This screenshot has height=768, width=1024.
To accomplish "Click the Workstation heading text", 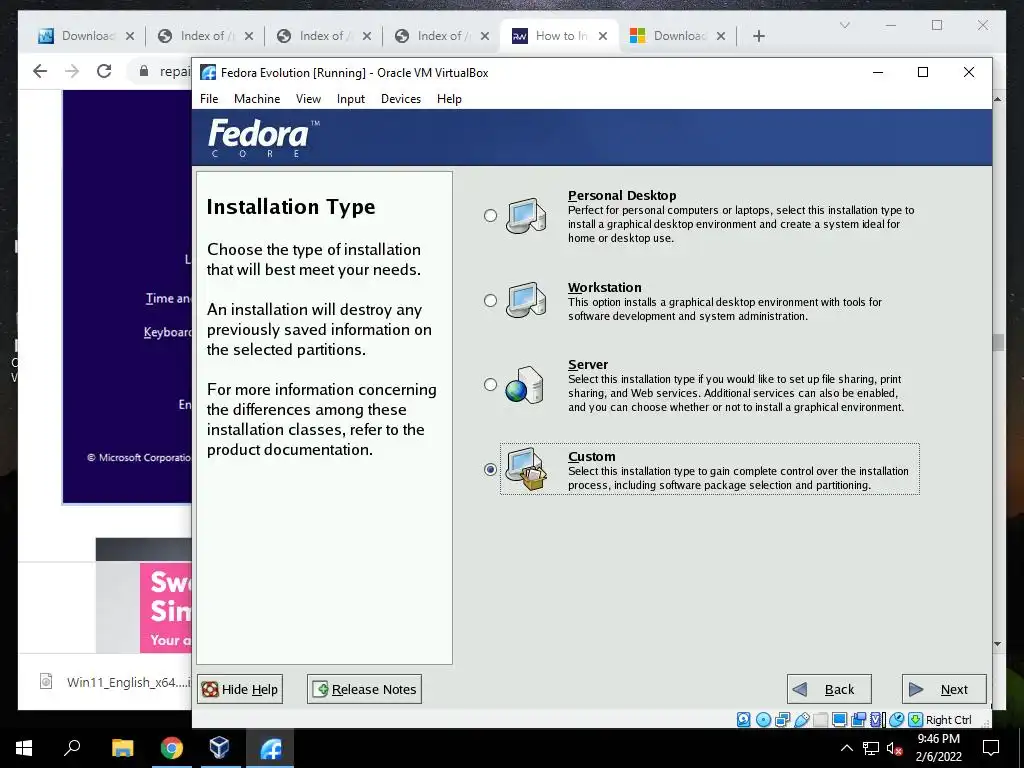I will point(605,287).
